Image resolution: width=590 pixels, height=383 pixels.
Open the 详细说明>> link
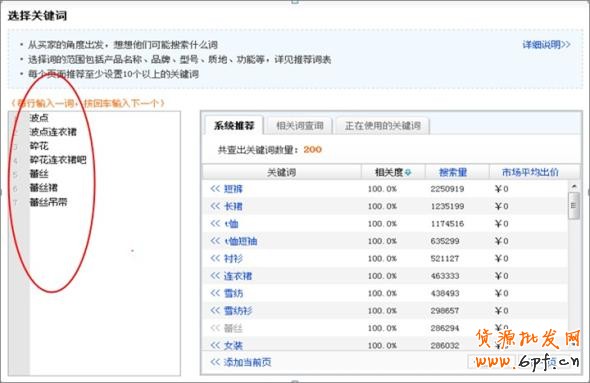tap(546, 44)
